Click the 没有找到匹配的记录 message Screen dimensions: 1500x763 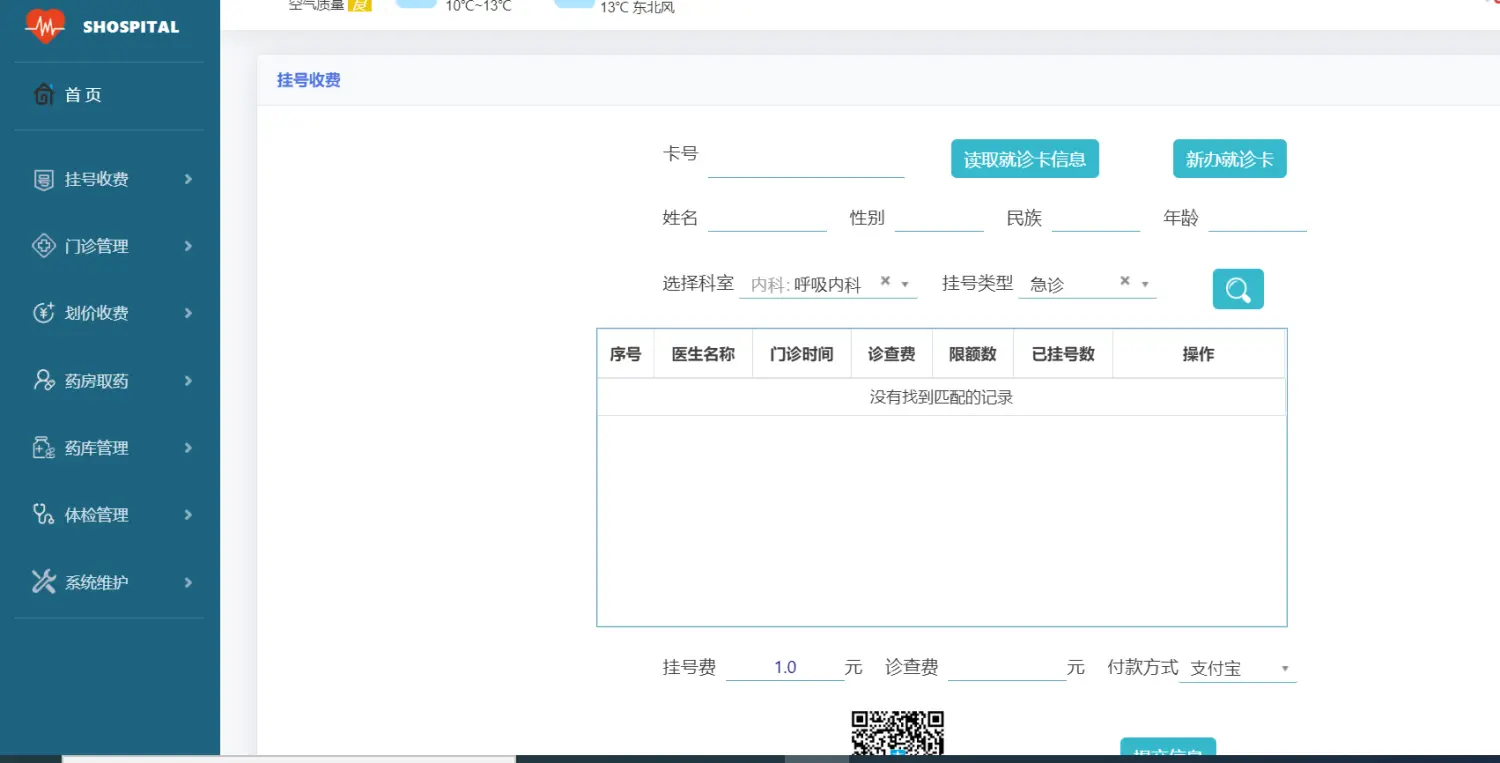[942, 397]
